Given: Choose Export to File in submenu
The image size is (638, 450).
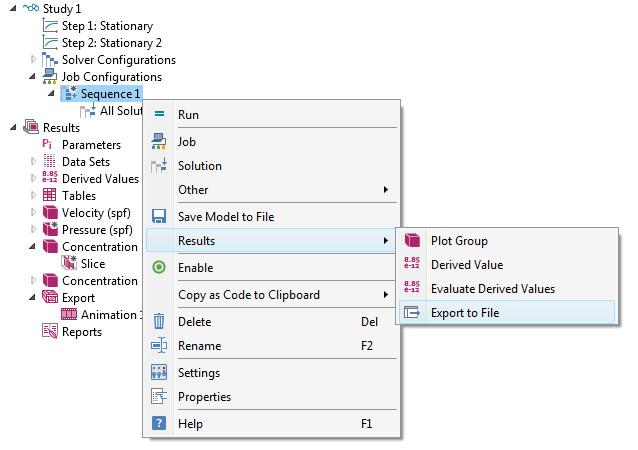Looking at the screenshot, I should click(507, 312).
